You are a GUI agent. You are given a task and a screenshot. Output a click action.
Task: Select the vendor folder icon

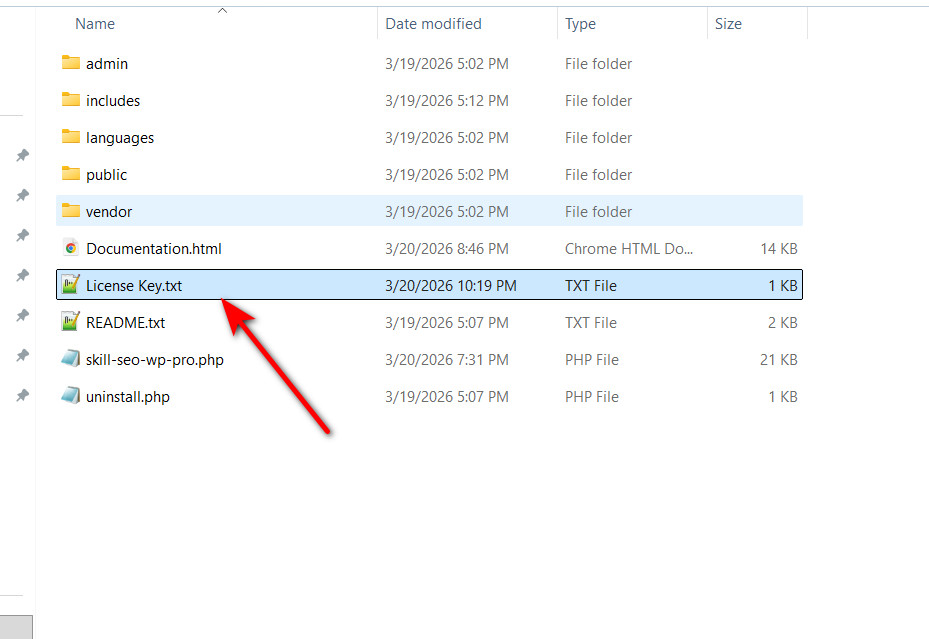point(70,211)
